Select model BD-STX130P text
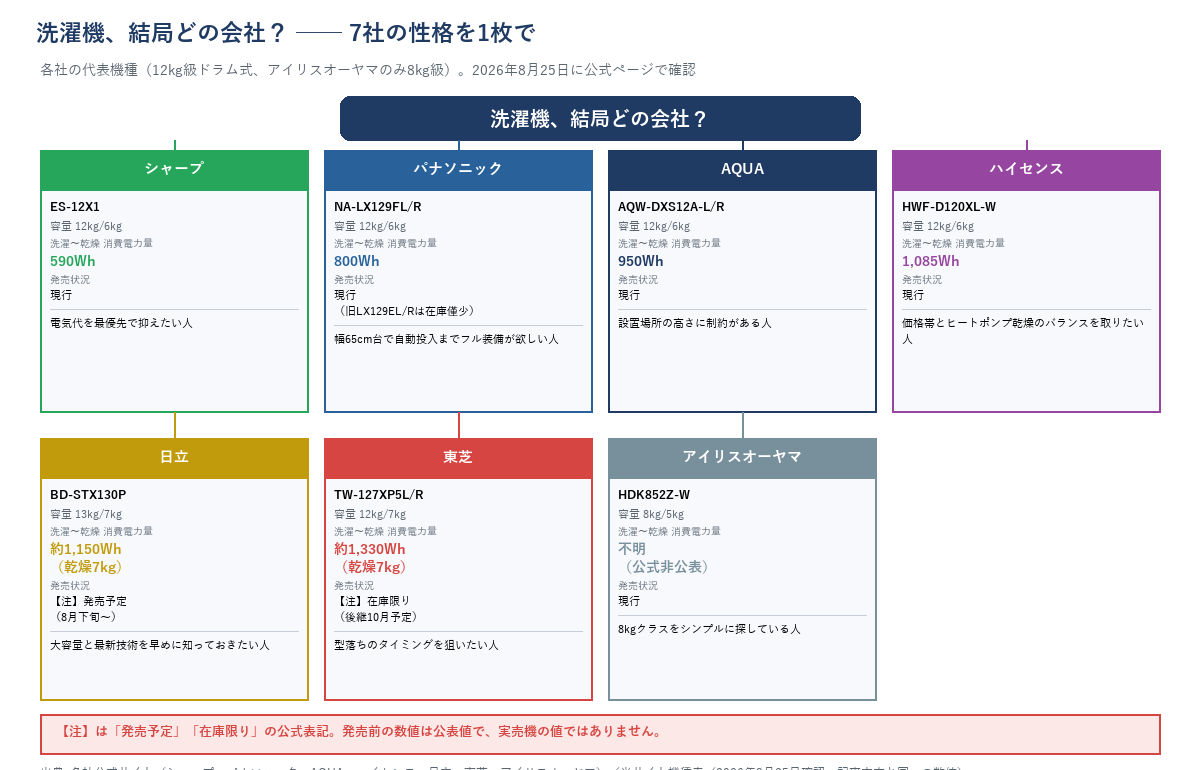Image resolution: width=1200 pixels, height=770 pixels. (88, 495)
